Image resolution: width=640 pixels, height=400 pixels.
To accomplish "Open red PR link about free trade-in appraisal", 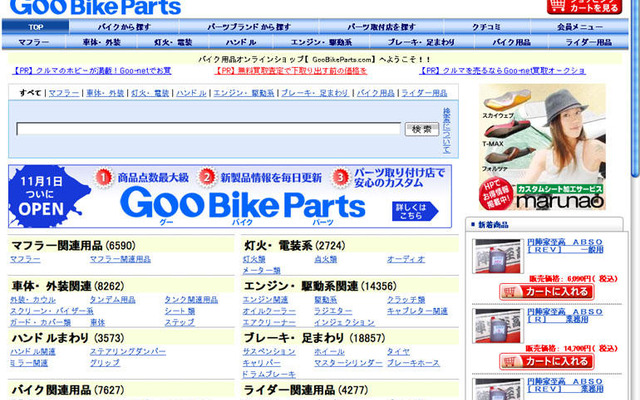I will (291, 71).
